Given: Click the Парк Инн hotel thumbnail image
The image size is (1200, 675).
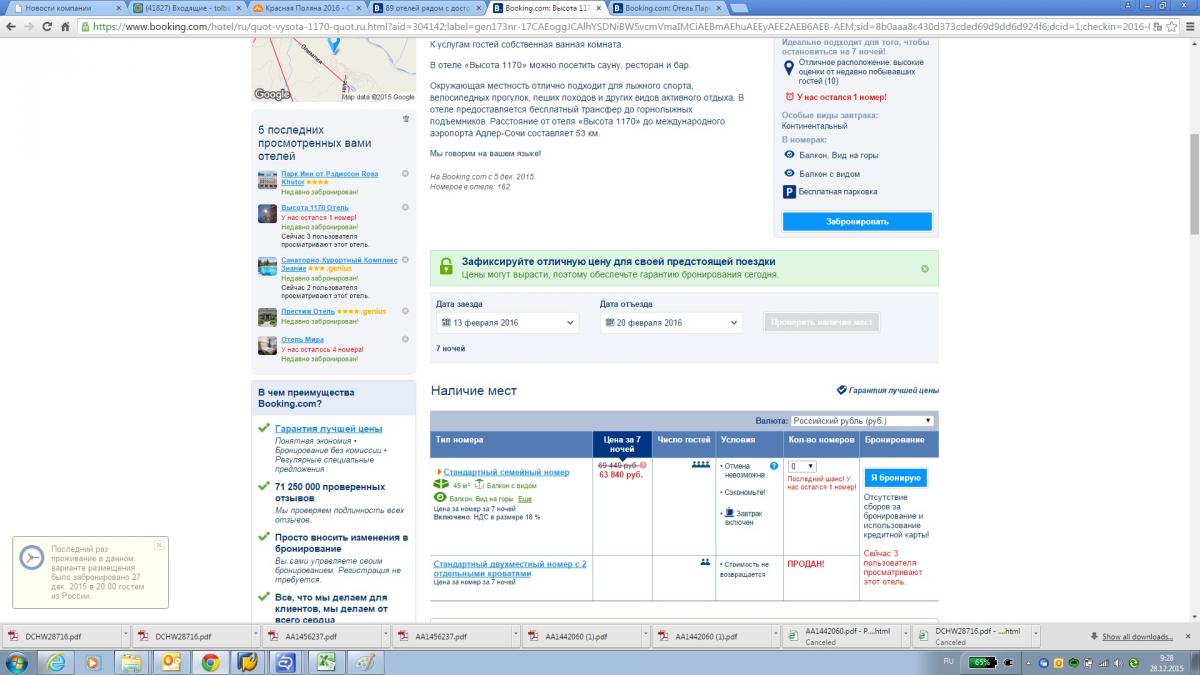Looking at the screenshot, I should tap(267, 180).
